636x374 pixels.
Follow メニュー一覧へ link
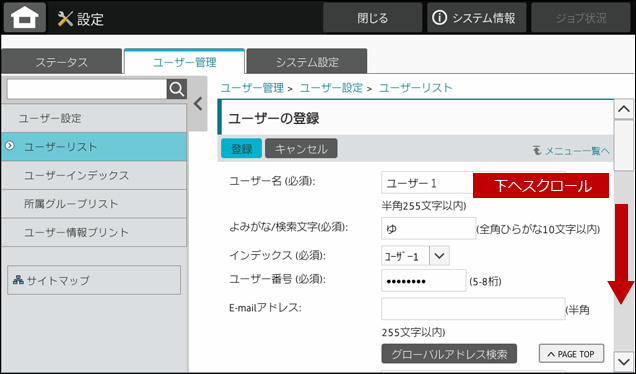coord(571,151)
